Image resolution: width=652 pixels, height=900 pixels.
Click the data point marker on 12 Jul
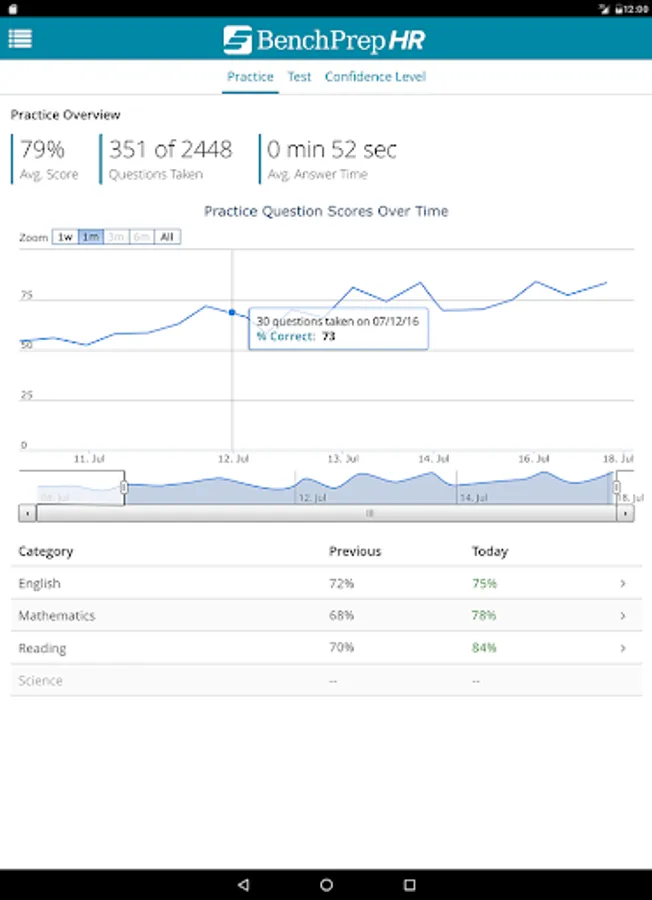pyautogui.click(x=232, y=312)
